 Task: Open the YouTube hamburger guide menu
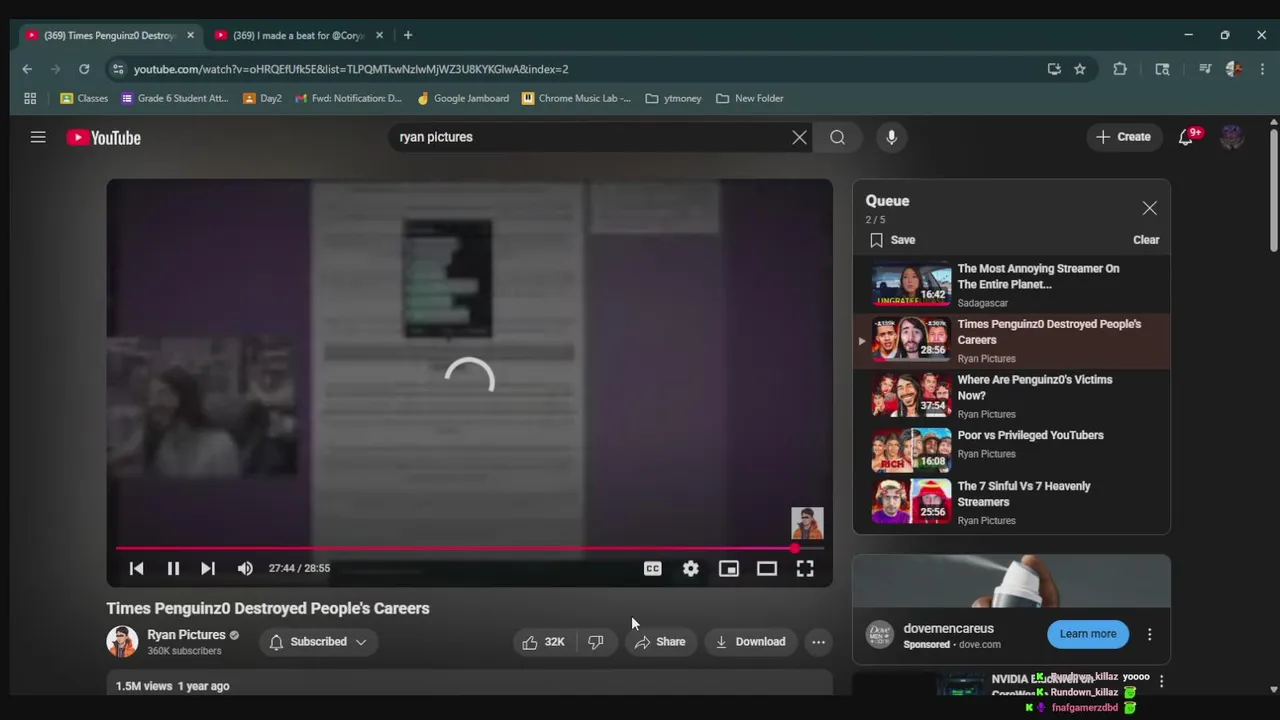tap(38, 137)
